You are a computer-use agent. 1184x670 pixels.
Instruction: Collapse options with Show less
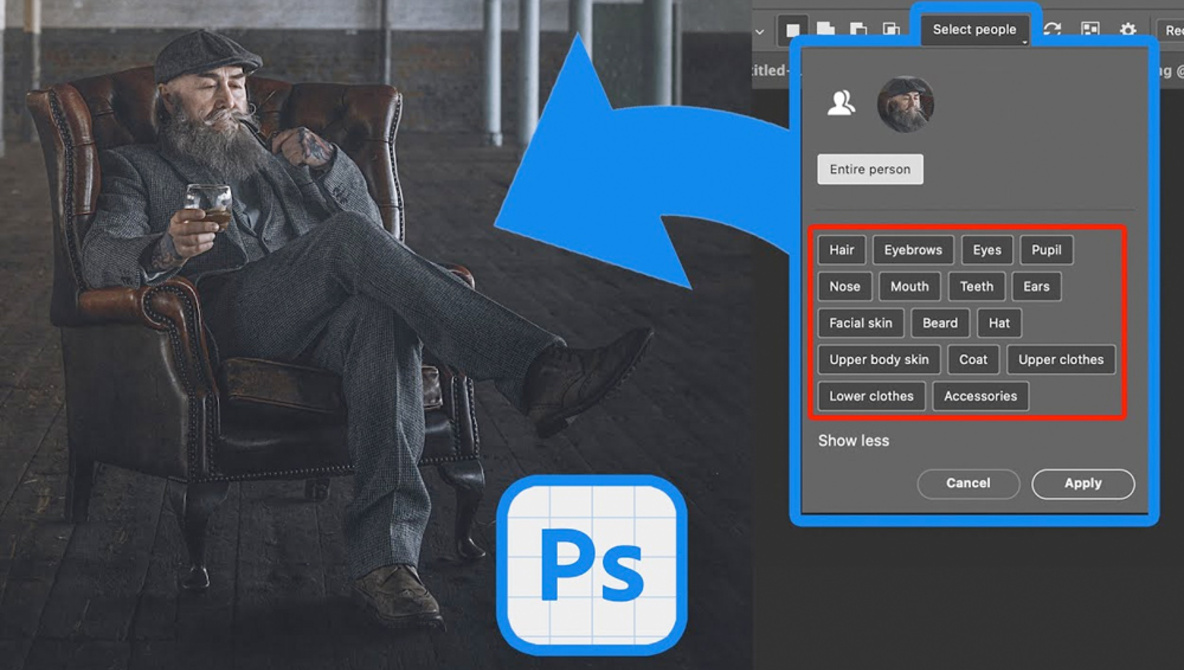(854, 440)
